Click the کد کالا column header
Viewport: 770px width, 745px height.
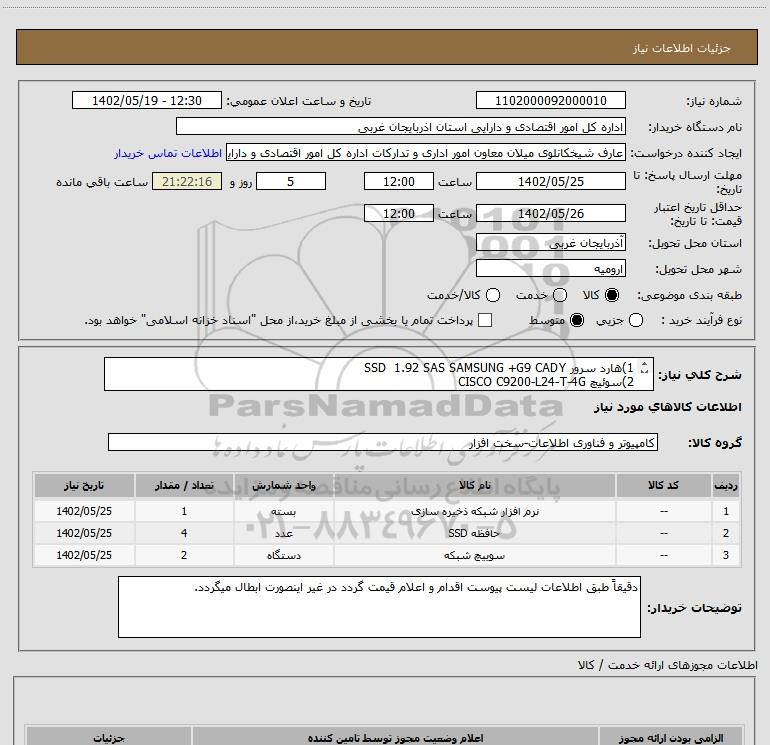[x=663, y=486]
